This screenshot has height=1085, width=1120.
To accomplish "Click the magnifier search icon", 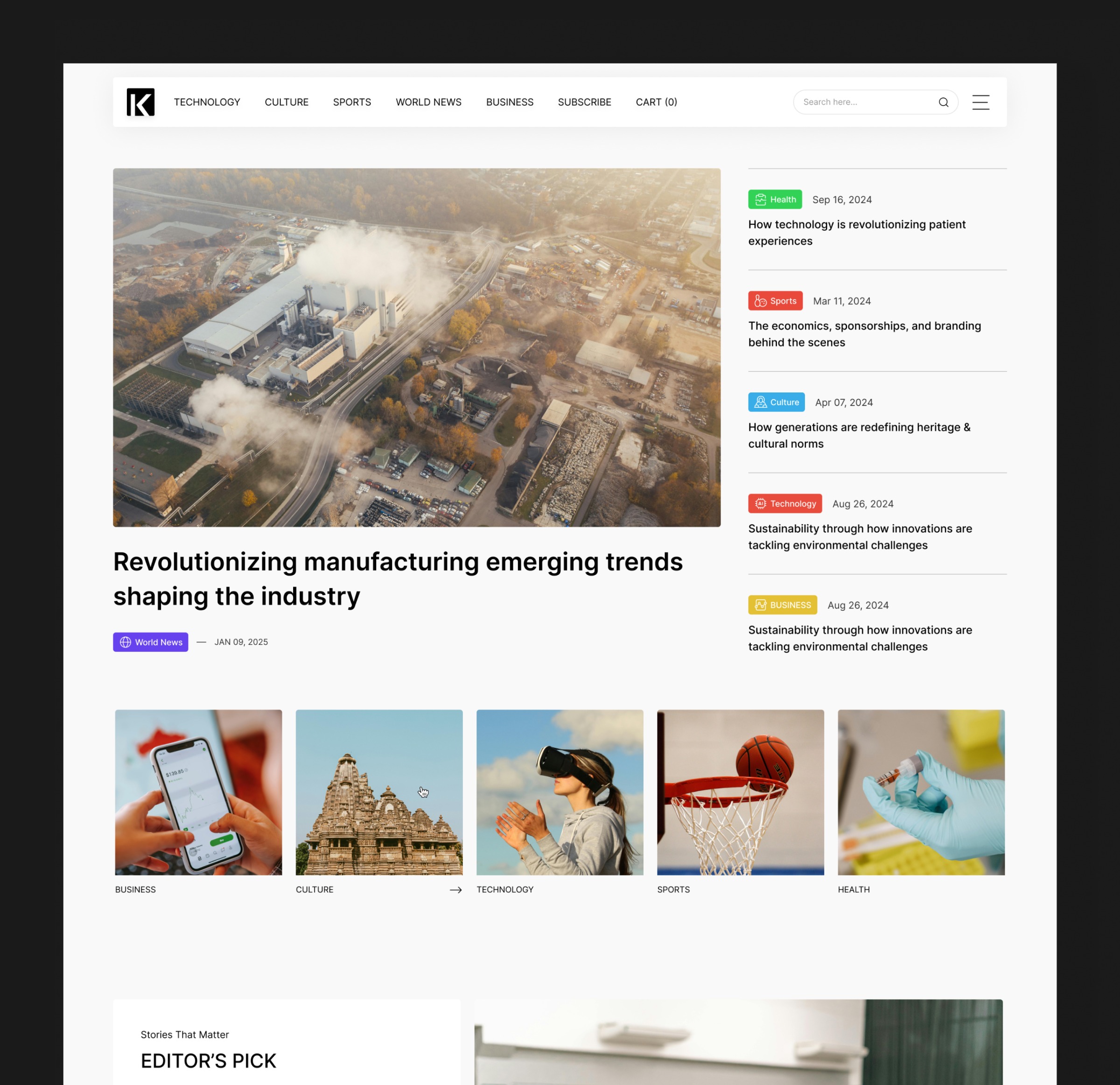I will [x=943, y=102].
